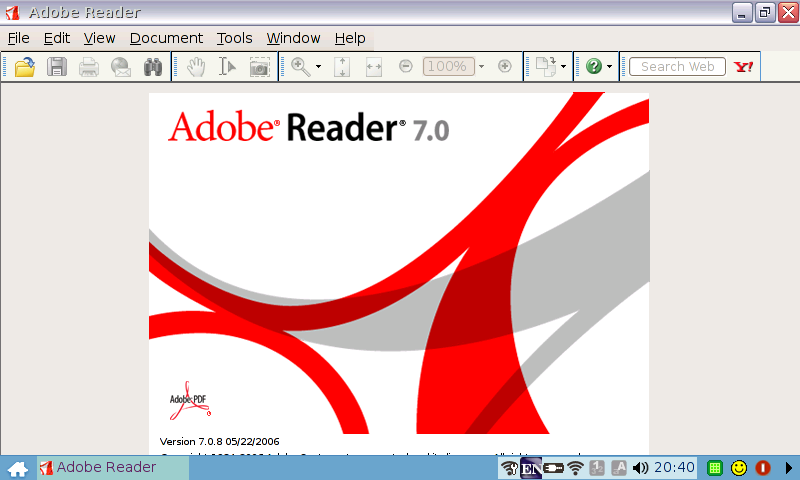Toggle the Caps Lock A indicator

pyautogui.click(x=619, y=468)
